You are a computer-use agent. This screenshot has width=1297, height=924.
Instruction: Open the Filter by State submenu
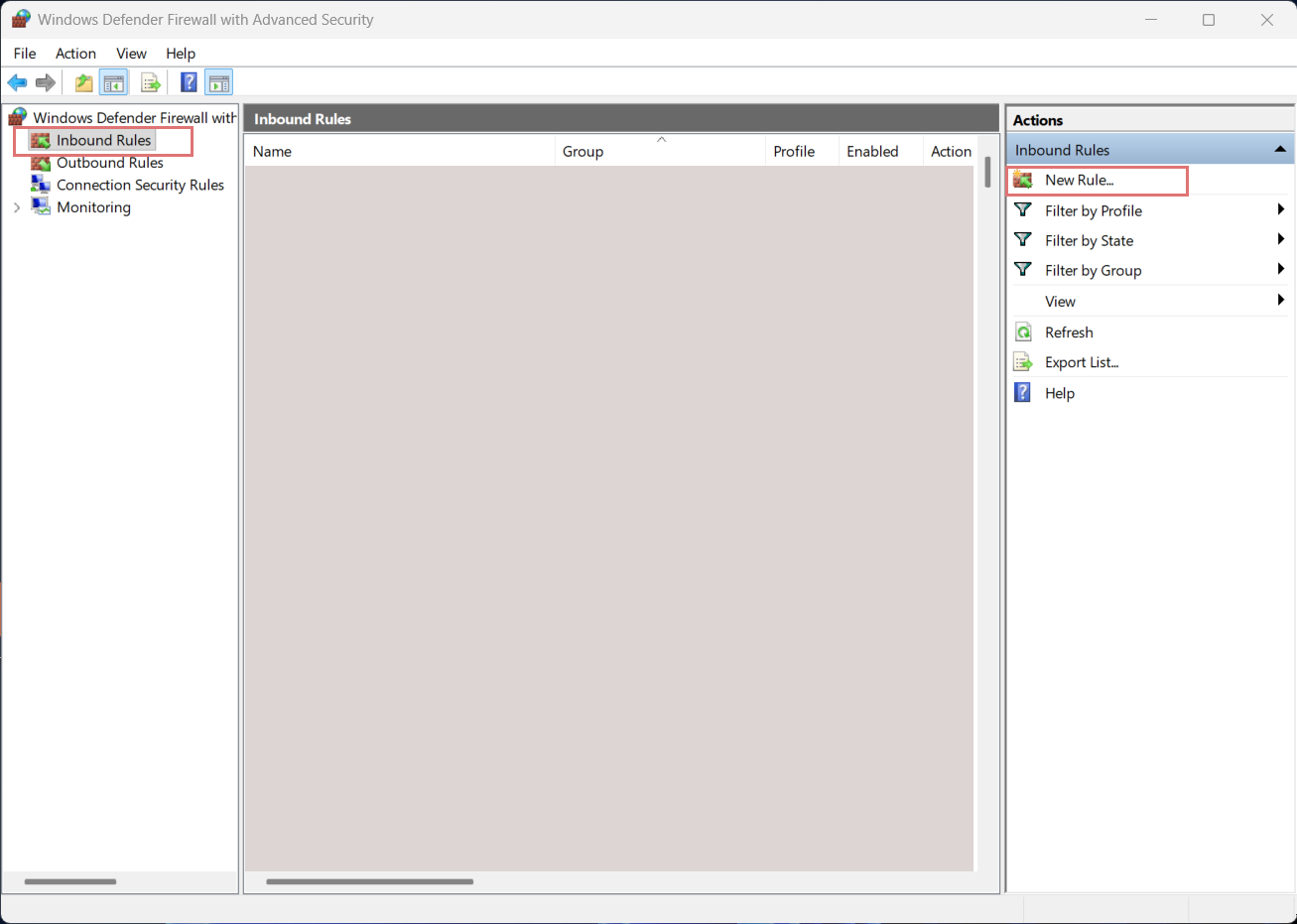point(1089,241)
